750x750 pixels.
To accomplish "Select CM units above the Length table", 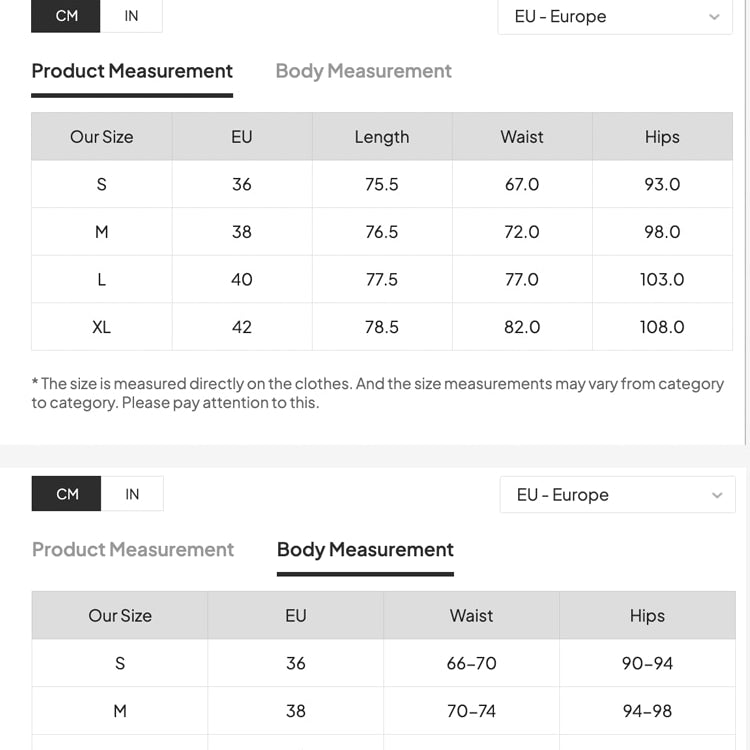I will coord(67,16).
